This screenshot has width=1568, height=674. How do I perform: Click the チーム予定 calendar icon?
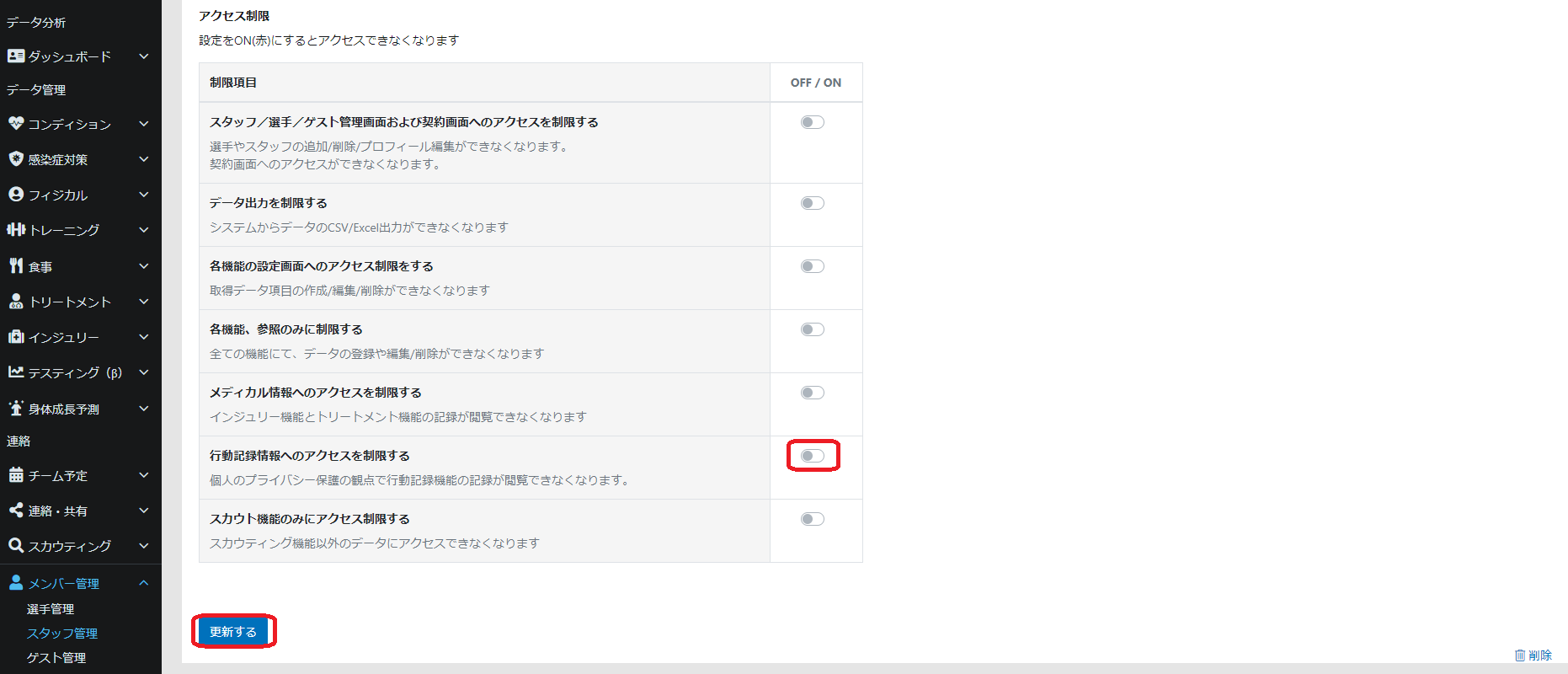click(16, 474)
